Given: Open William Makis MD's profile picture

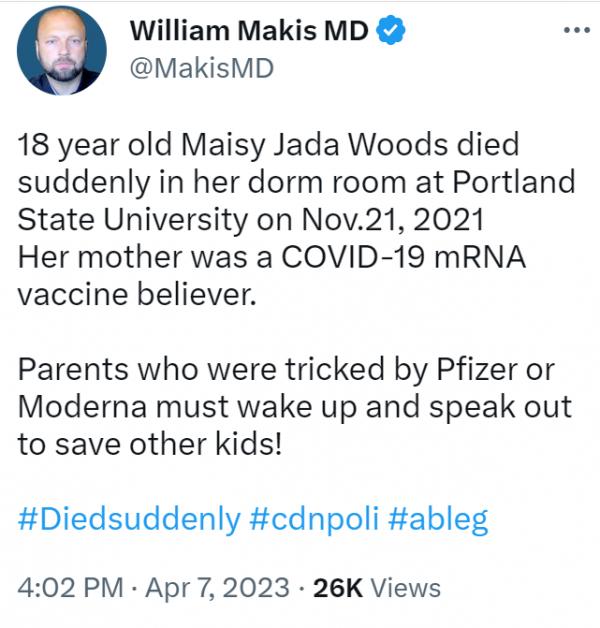Looking at the screenshot, I should point(62,52).
